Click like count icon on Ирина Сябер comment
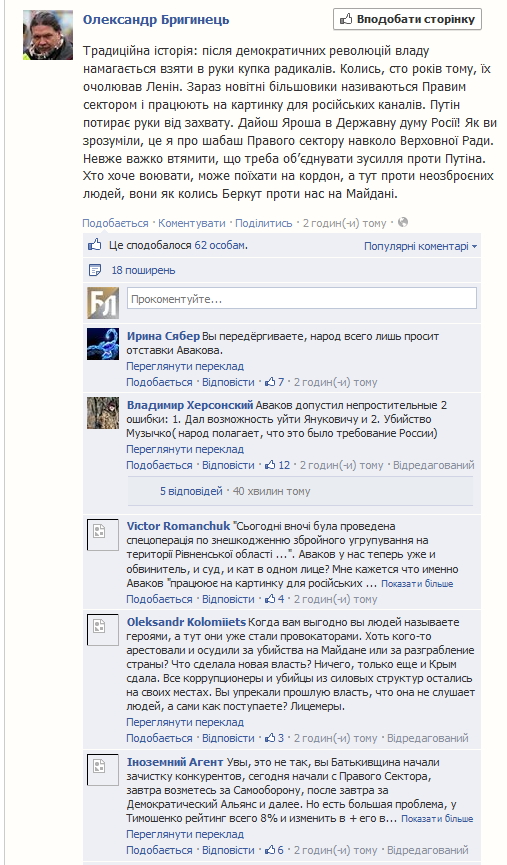507x865 pixels. [270, 382]
